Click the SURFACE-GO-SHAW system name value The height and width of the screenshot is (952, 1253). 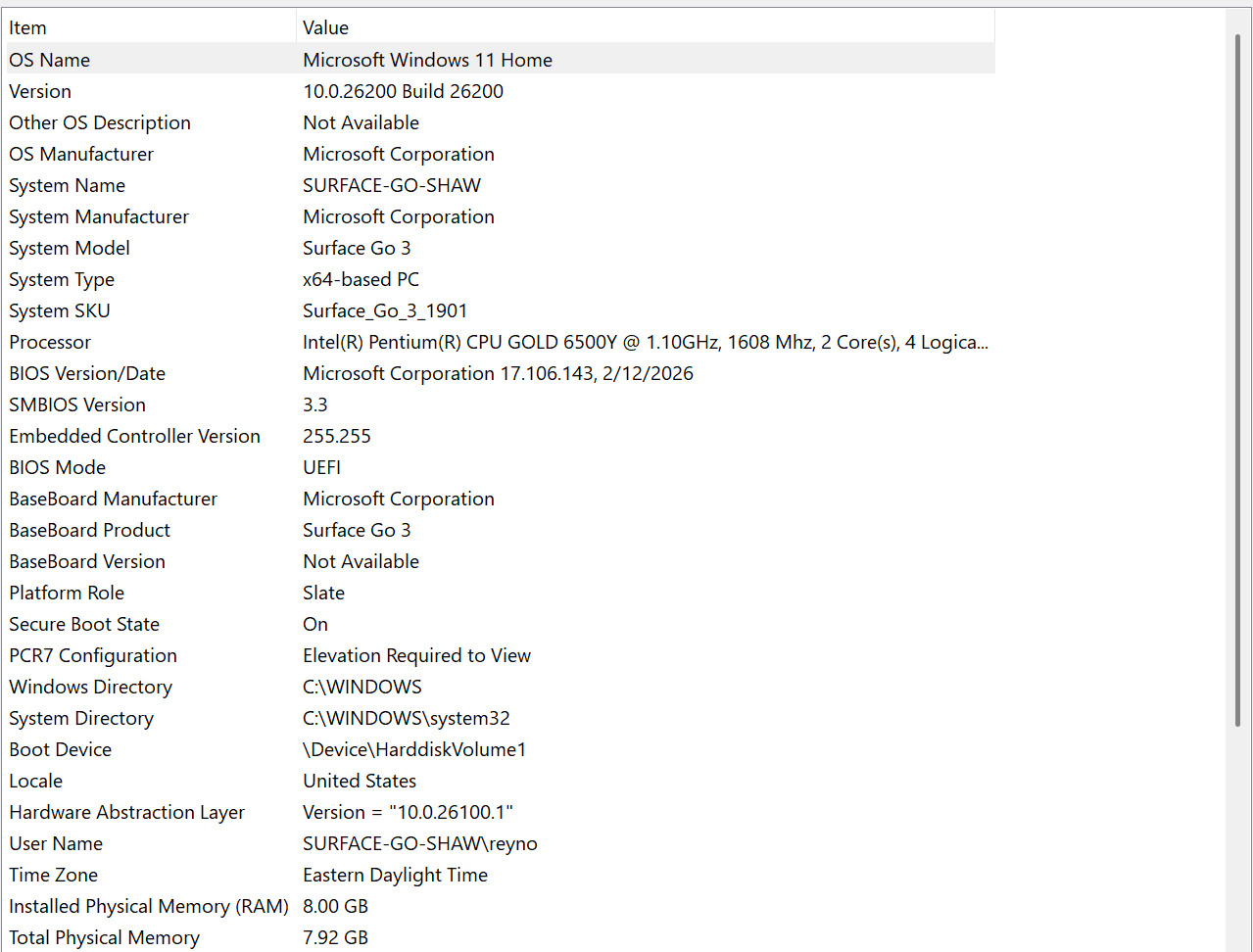click(x=392, y=185)
